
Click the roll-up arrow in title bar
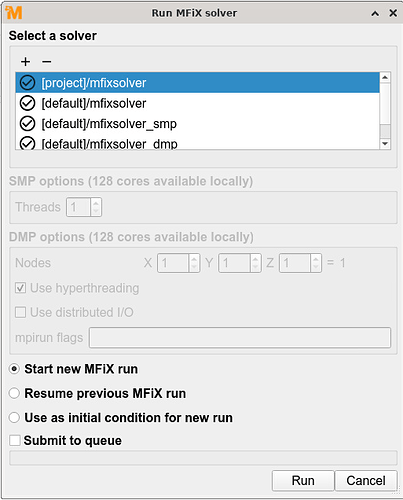coord(375,13)
